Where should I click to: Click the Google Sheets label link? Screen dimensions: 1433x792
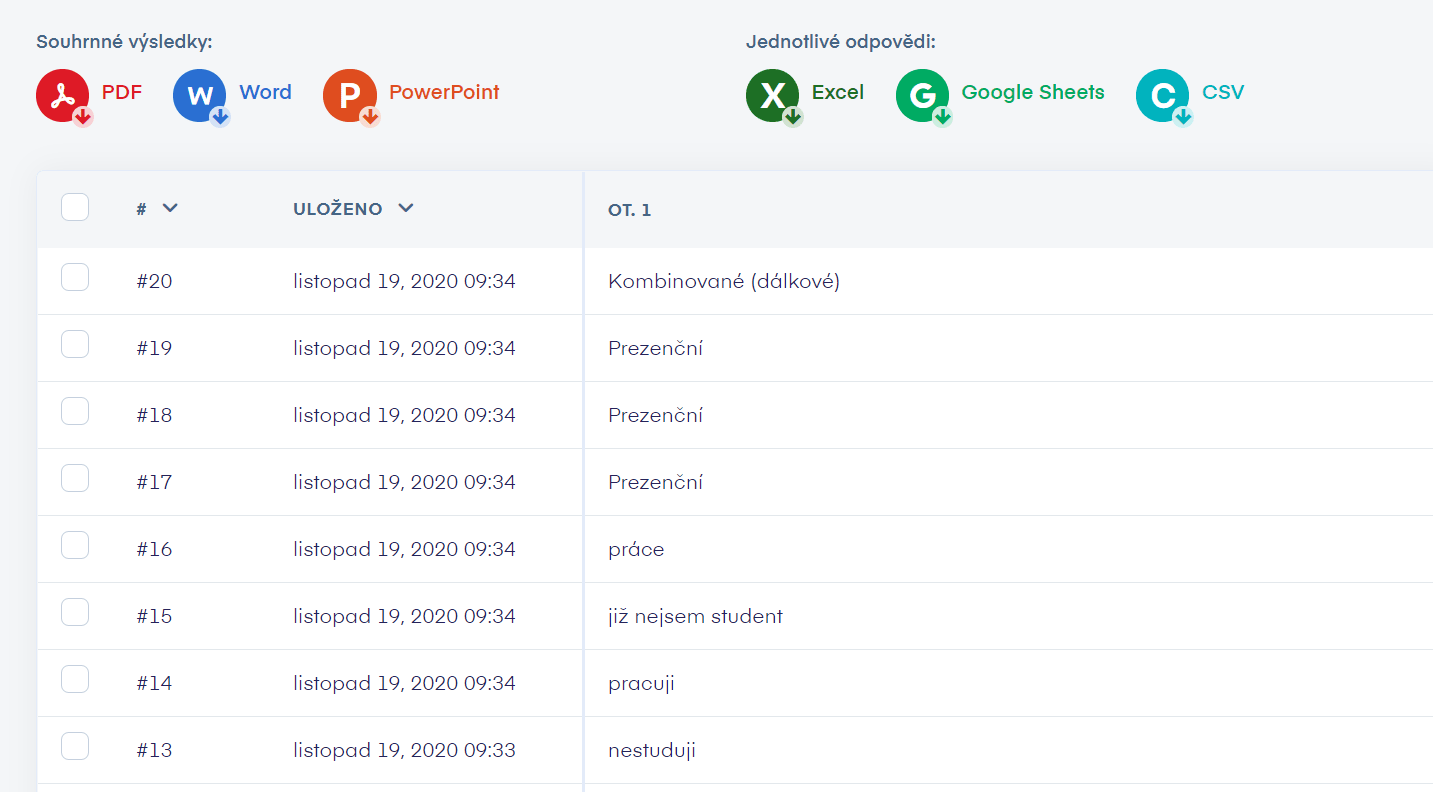point(1032,93)
